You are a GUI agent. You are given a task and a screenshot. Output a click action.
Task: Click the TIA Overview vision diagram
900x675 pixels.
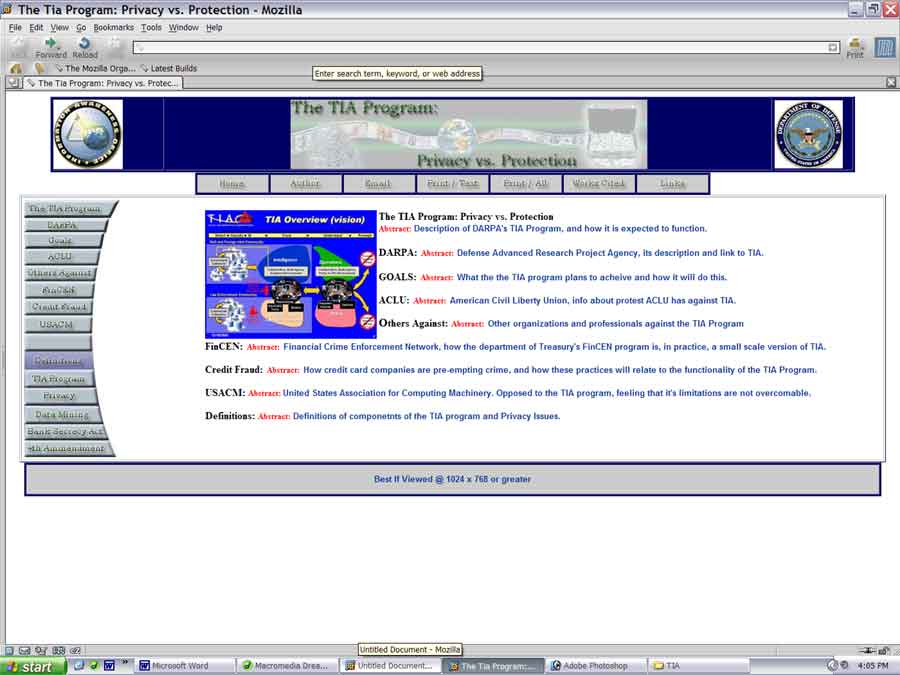[x=290, y=274]
